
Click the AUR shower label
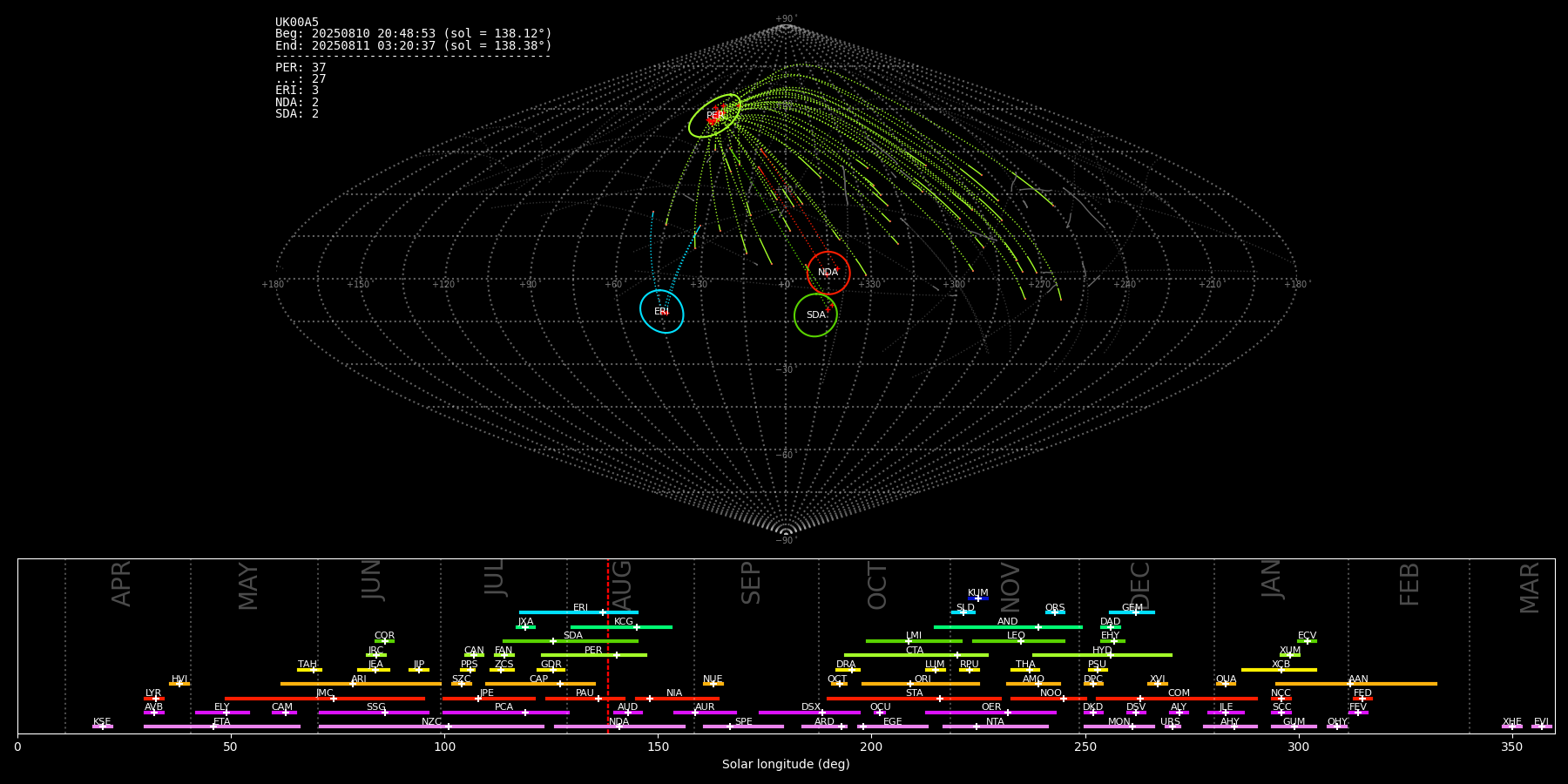[x=705, y=707]
